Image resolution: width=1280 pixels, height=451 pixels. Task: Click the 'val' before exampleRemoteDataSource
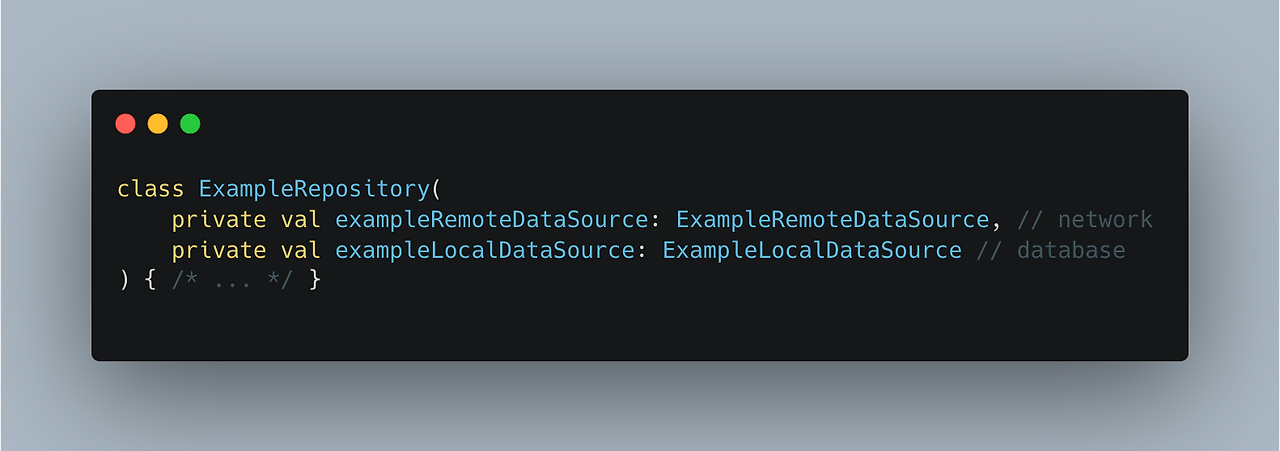click(301, 220)
